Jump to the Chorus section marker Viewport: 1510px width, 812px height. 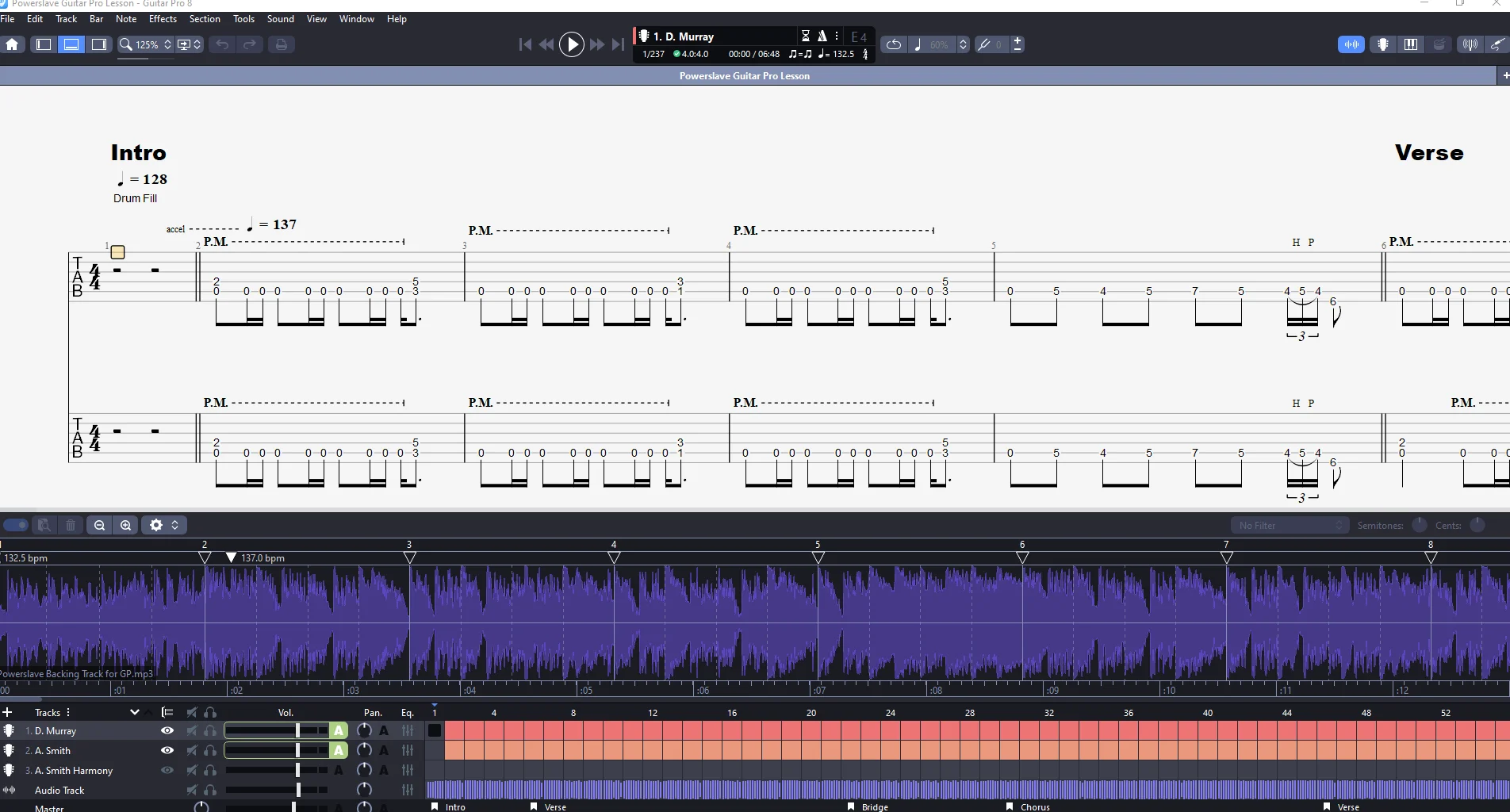[1035, 806]
